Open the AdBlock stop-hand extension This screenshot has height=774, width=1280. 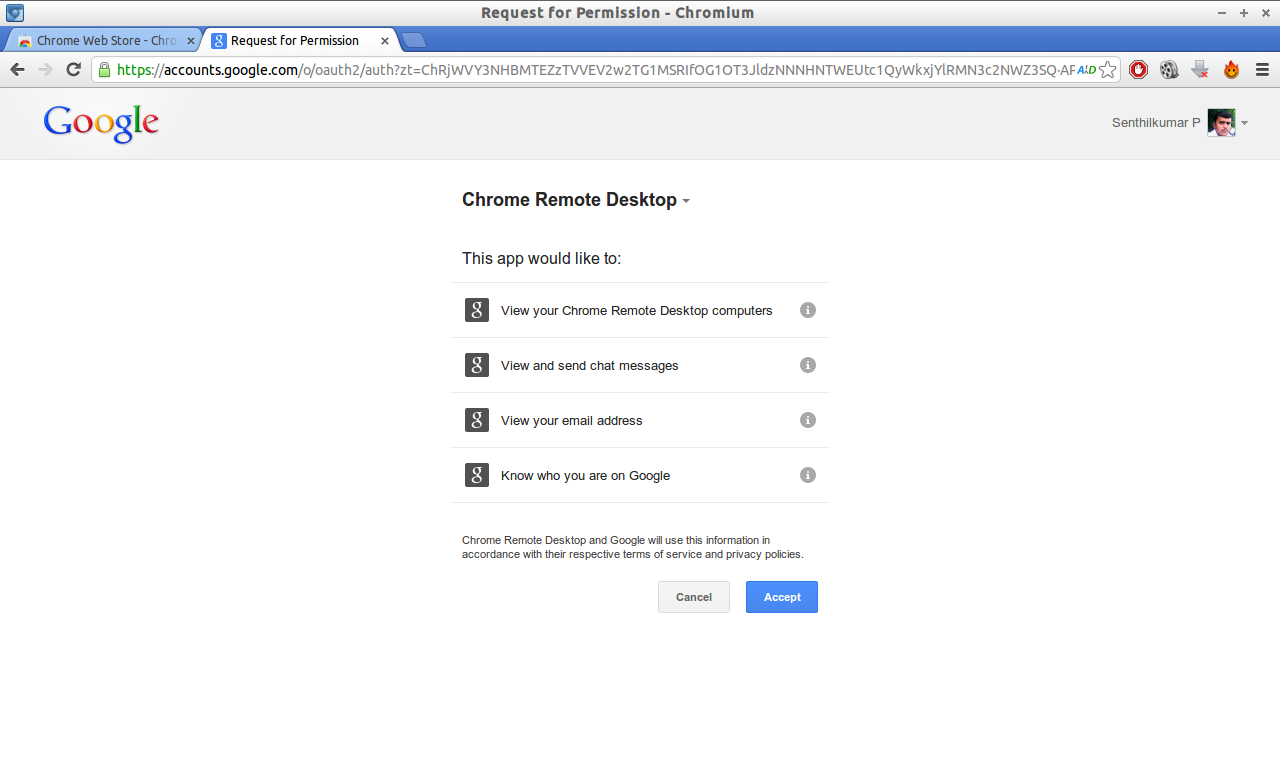point(1138,70)
